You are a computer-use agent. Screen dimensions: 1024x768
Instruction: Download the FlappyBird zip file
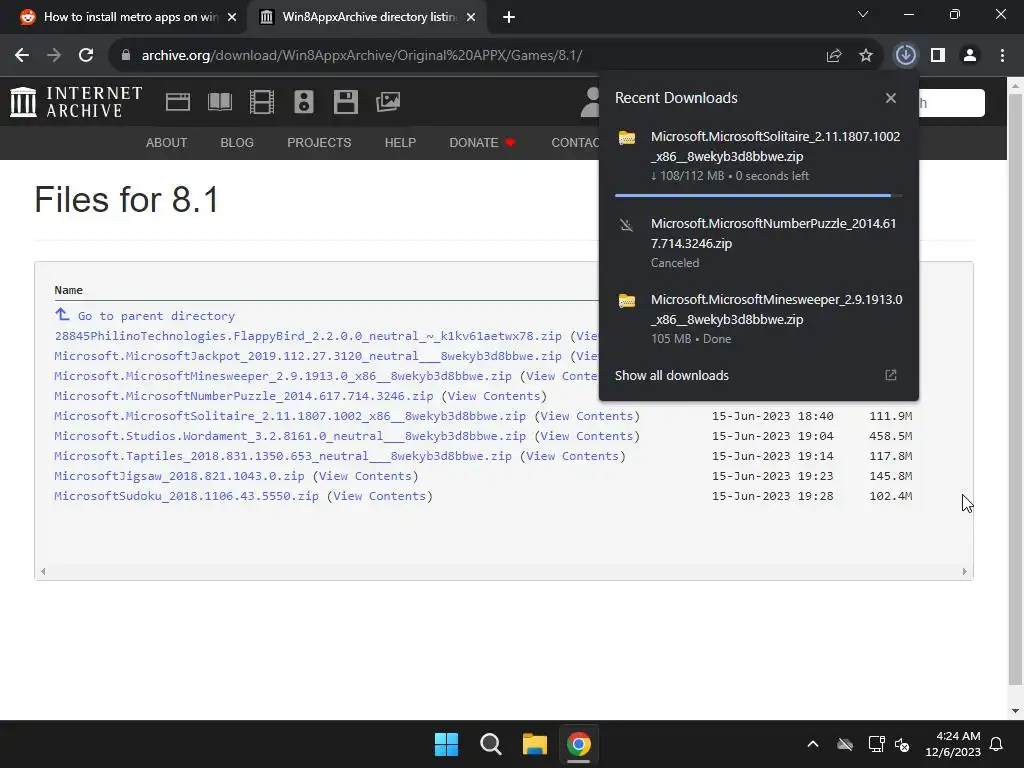coord(308,336)
